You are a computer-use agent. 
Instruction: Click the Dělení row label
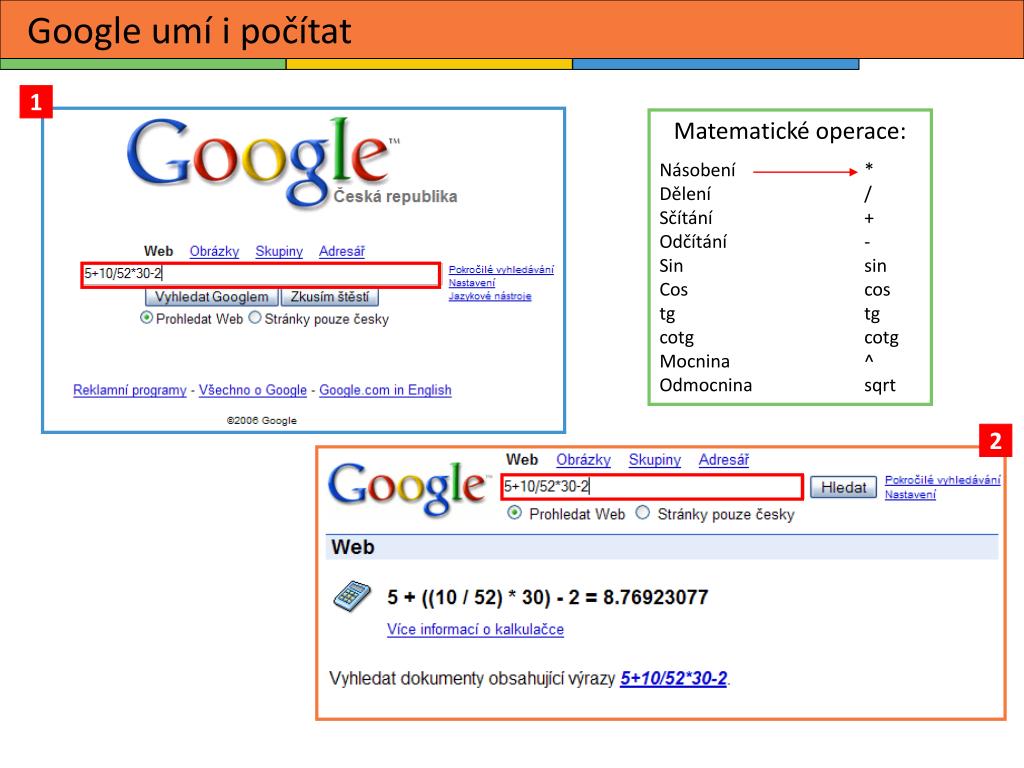click(685, 194)
